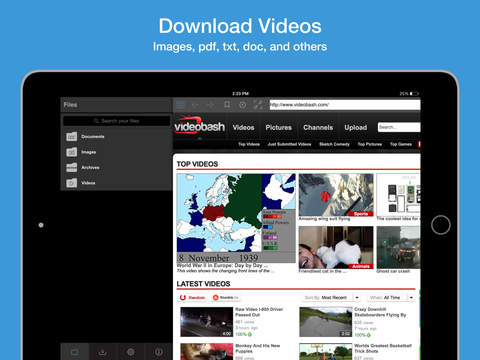Viewport: 480px width, 360px height.
Task: Go forward with the forward arrow
Action: pos(211,105)
